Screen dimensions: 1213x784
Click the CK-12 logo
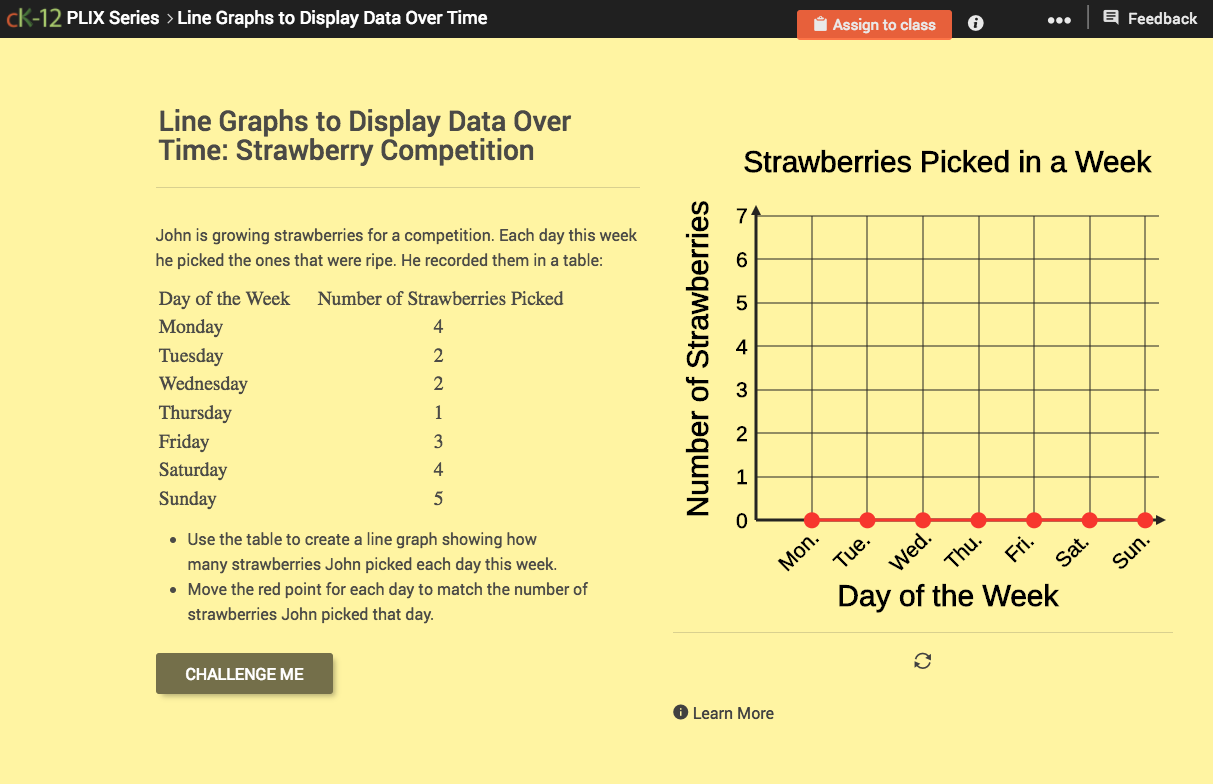coord(34,17)
